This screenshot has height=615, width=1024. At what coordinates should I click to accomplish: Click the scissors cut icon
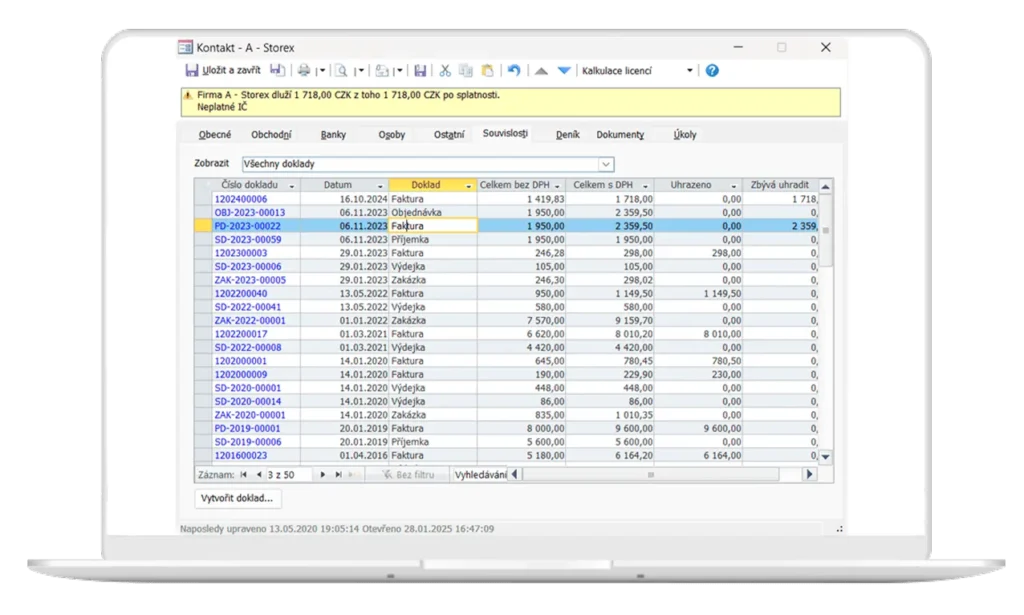445,71
